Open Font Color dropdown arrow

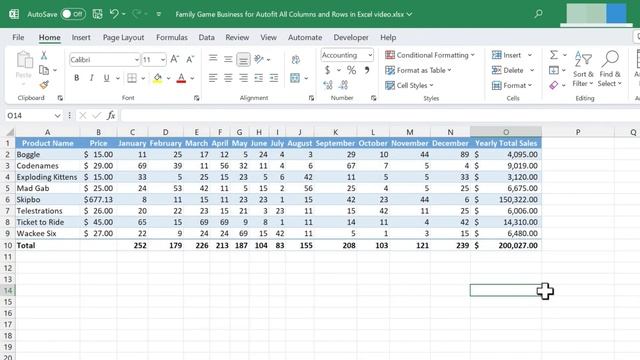point(192,78)
